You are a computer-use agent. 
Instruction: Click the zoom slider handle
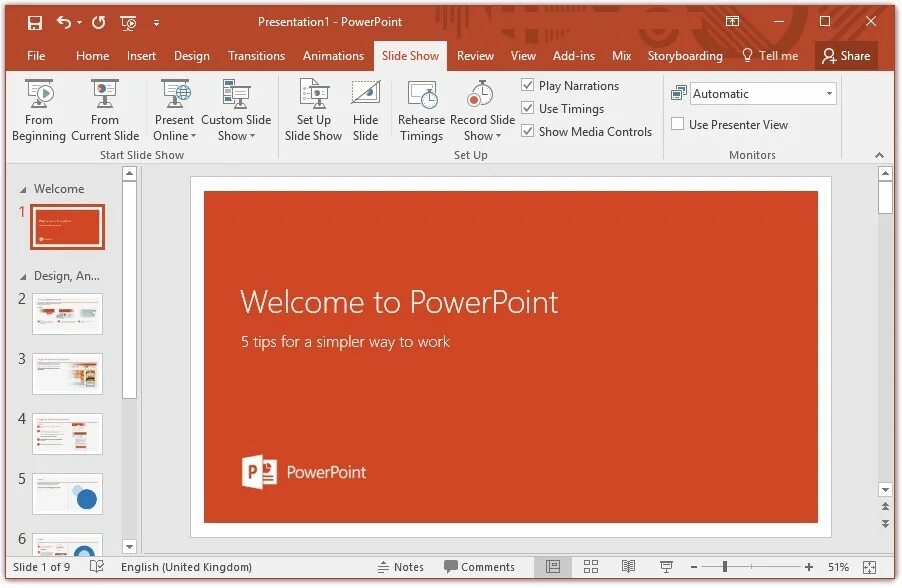(x=725, y=567)
